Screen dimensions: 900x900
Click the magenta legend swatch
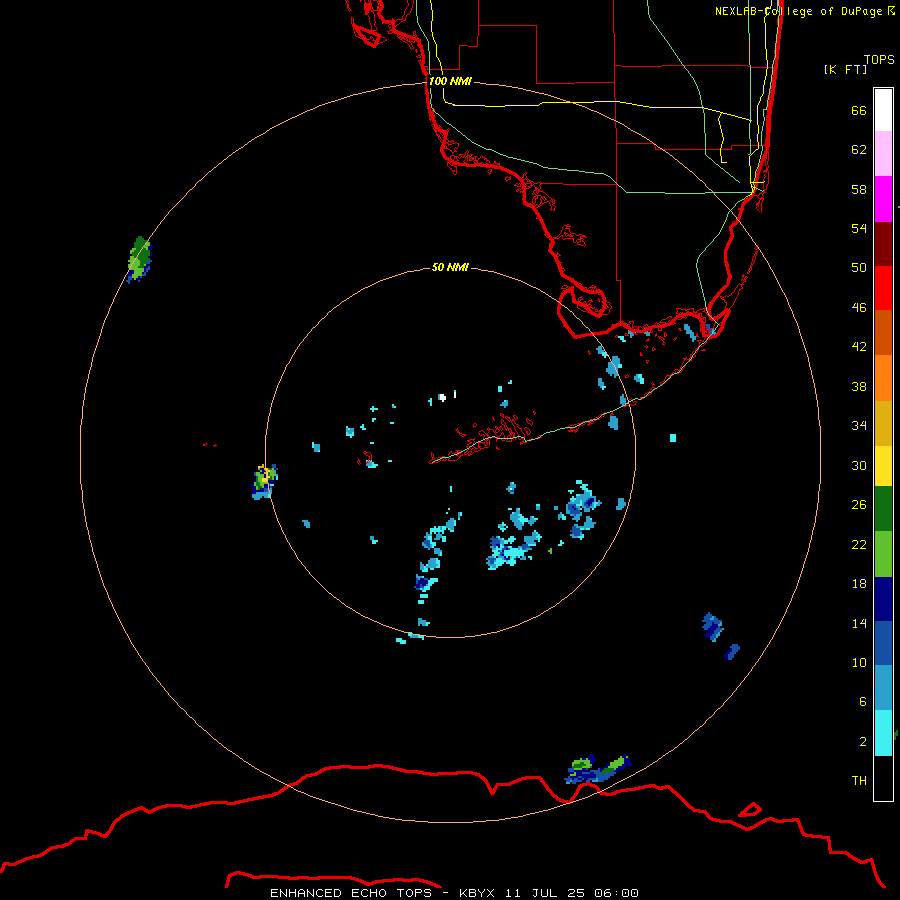[883, 199]
